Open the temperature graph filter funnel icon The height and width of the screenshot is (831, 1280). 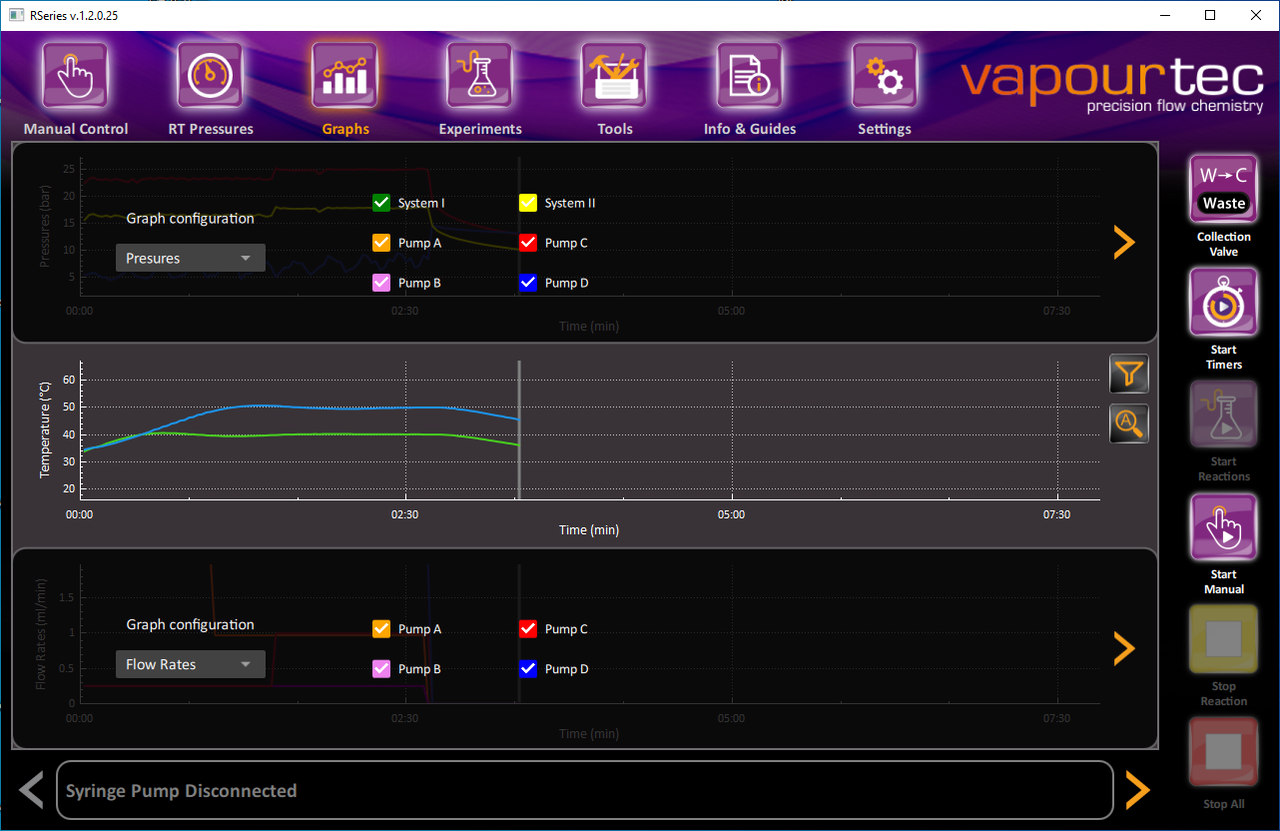(x=1129, y=373)
